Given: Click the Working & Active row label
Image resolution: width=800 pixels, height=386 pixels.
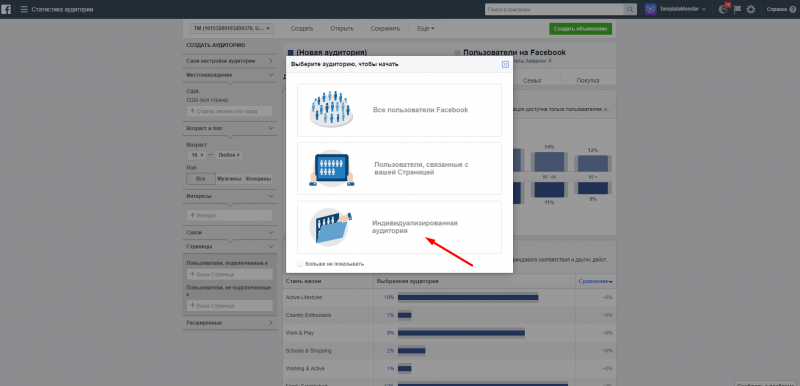Looking at the screenshot, I should pos(305,368).
